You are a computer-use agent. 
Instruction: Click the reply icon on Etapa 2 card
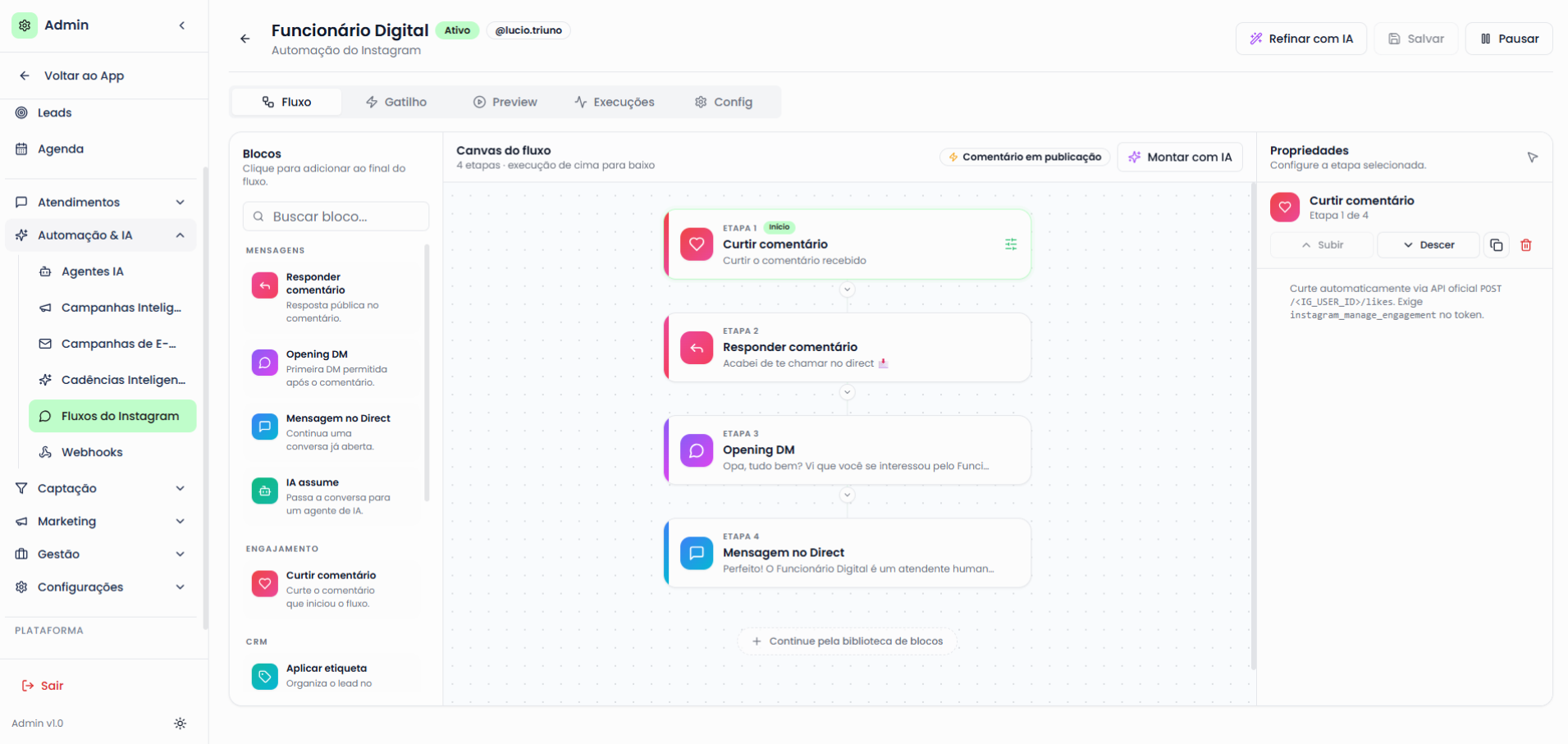click(697, 348)
